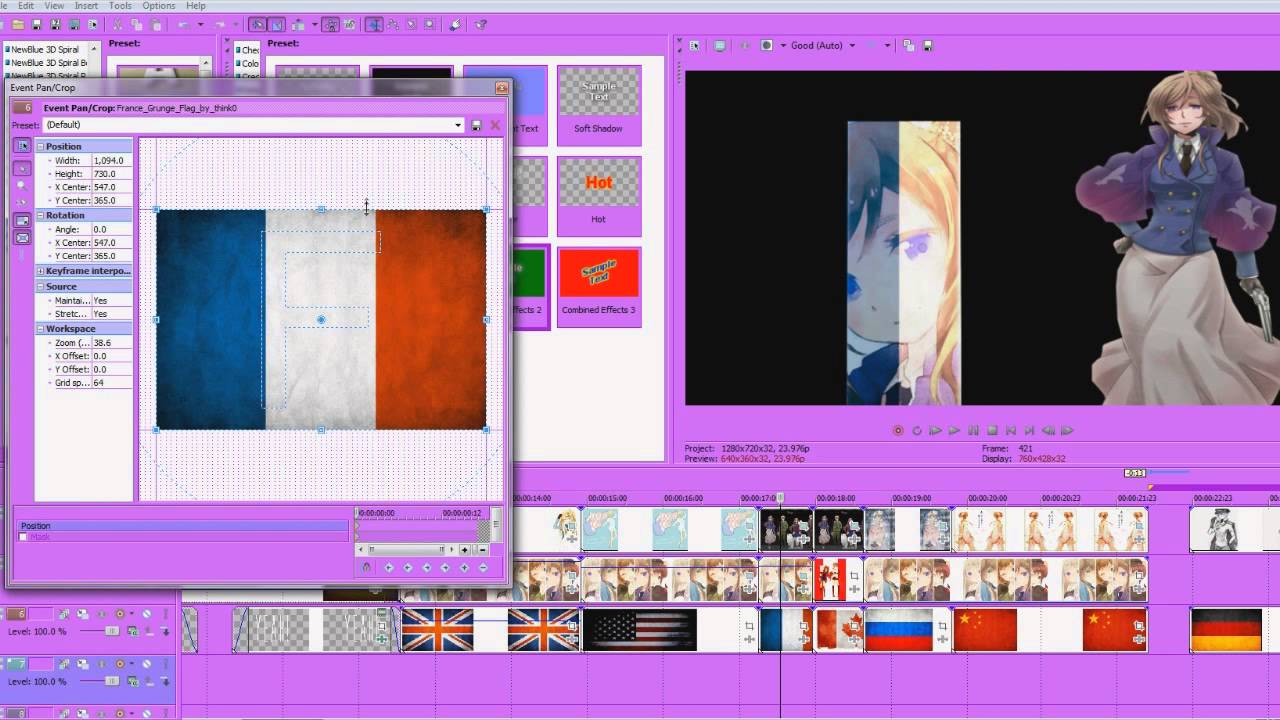Open Event Pan/Crop on France flag clip
Viewport: 1280px width, 720px height.
(803, 626)
